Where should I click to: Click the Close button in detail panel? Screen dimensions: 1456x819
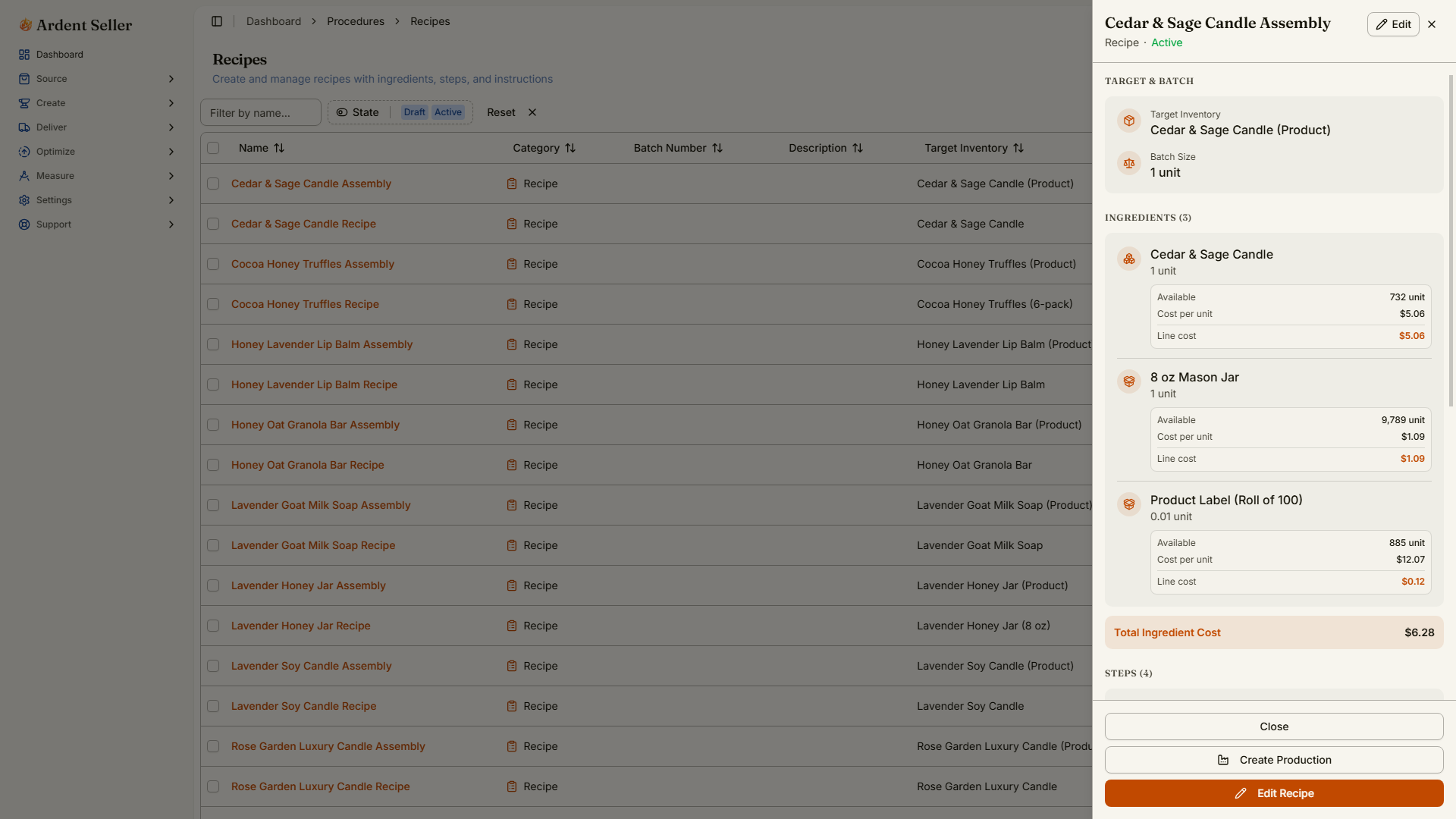click(x=1274, y=726)
